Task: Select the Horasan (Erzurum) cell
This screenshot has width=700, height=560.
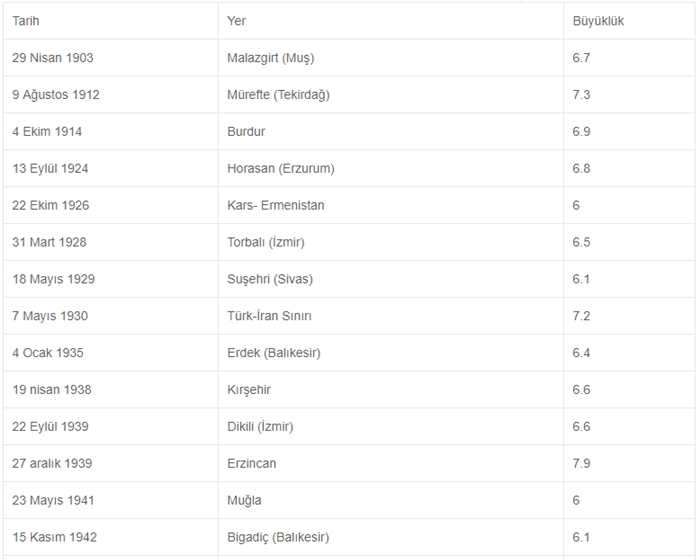Action: [x=280, y=169]
